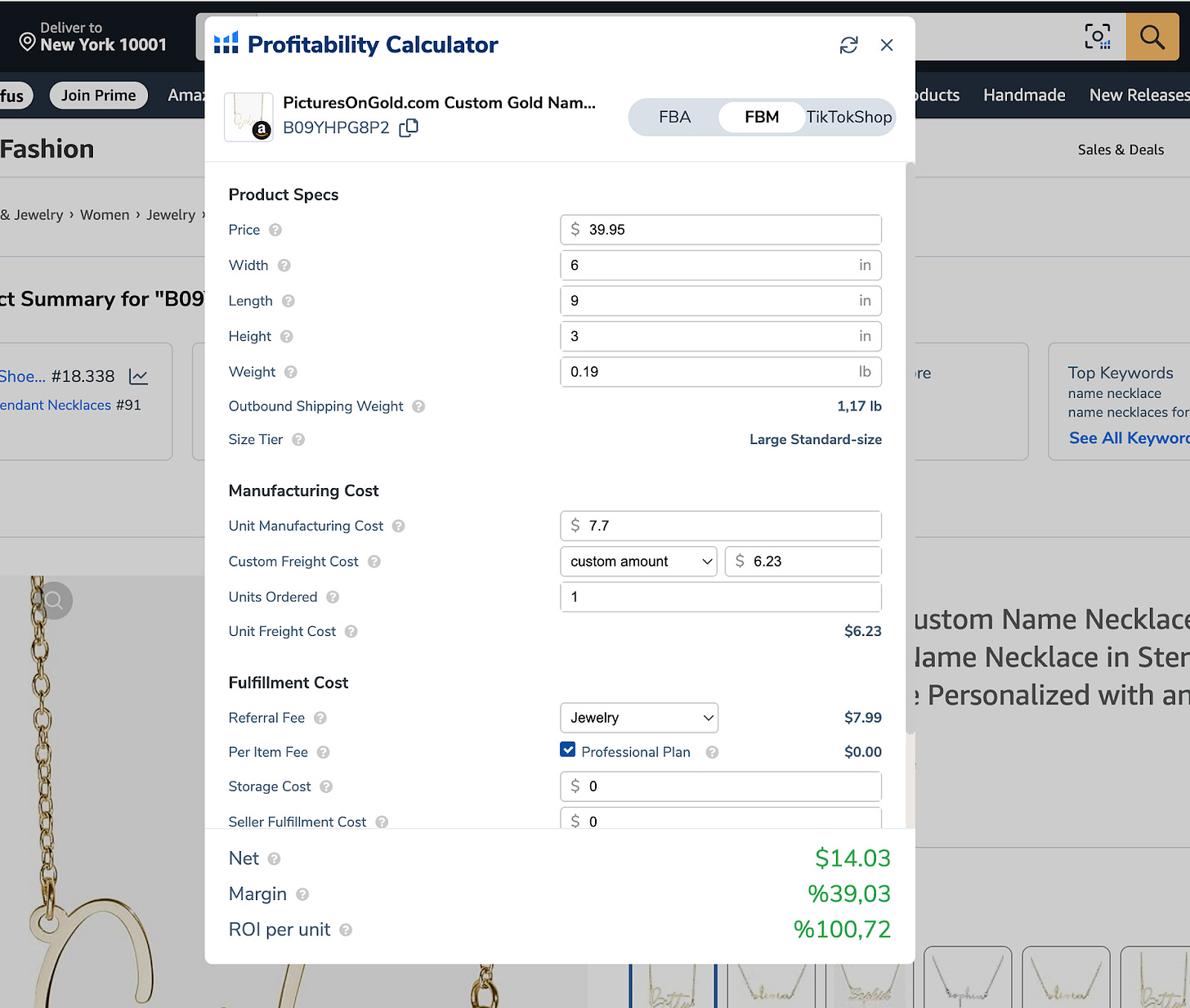Click the delivery location pin icon
Screen dimensions: 1190x1008
(x=27, y=42)
